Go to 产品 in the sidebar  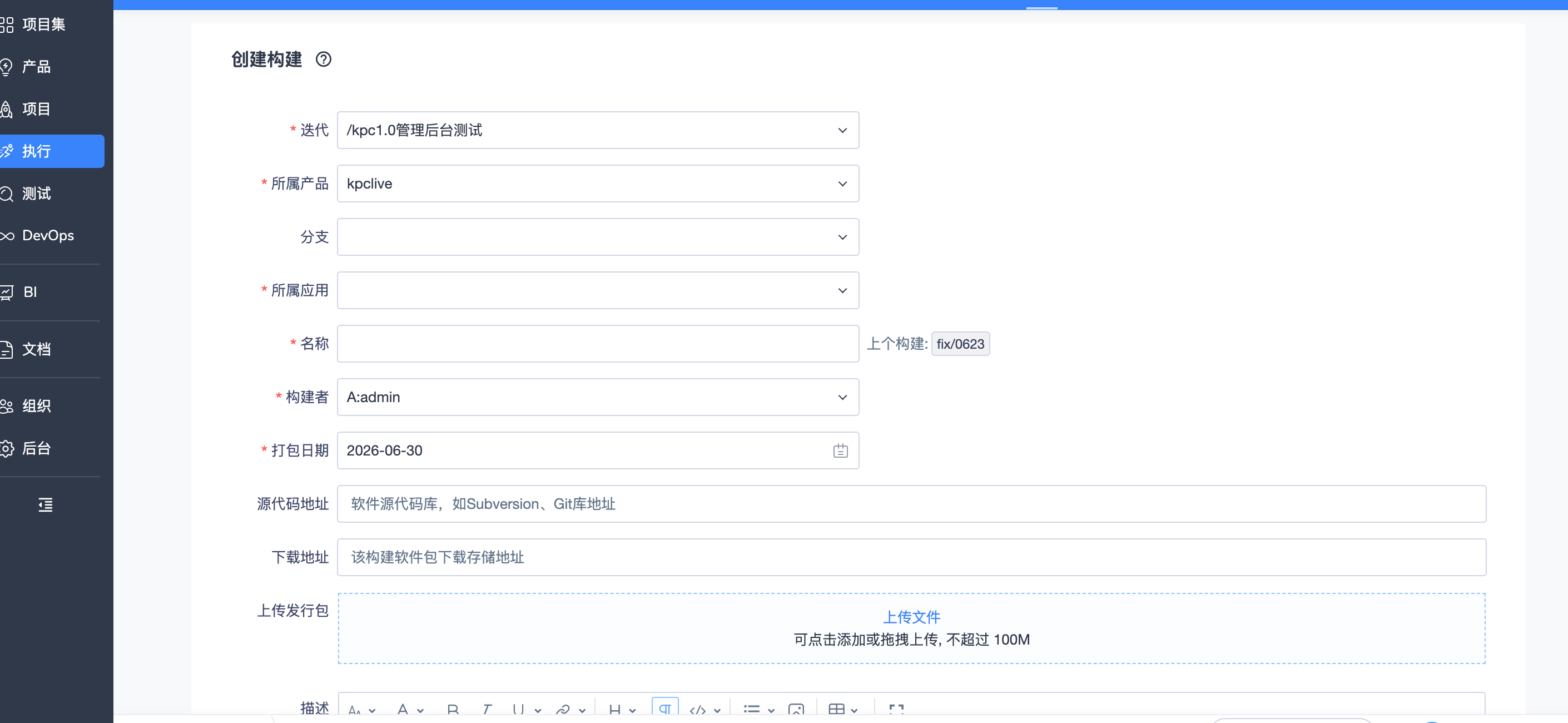tap(37, 66)
